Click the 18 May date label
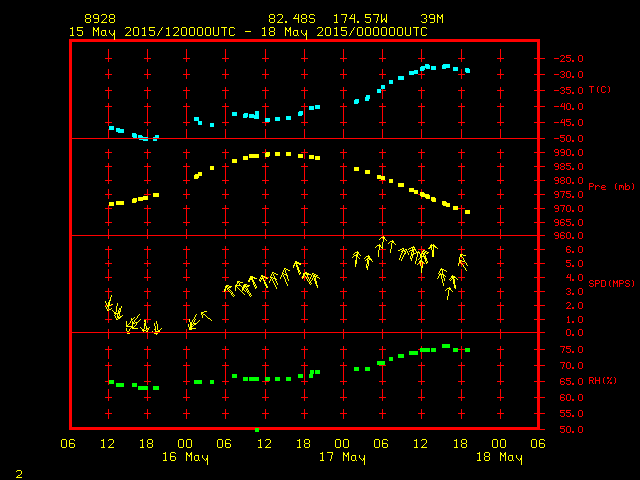640x480 pixels. pyautogui.click(x=499, y=457)
